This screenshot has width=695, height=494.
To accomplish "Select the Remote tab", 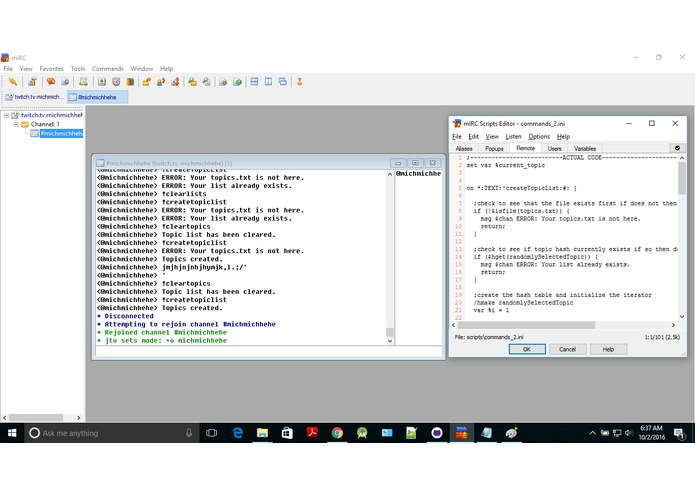I will tap(525, 148).
